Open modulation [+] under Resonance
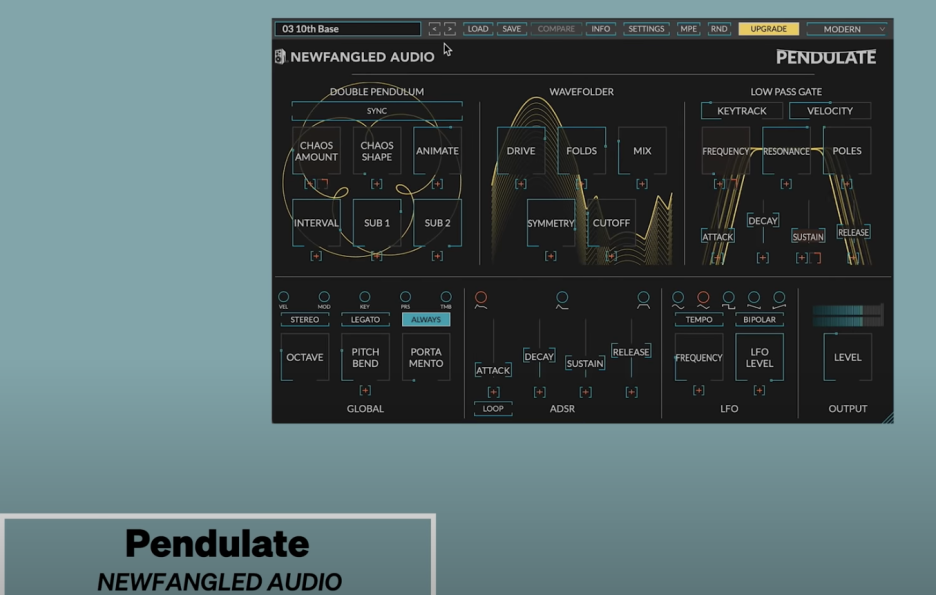This screenshot has width=936, height=595. click(x=786, y=184)
